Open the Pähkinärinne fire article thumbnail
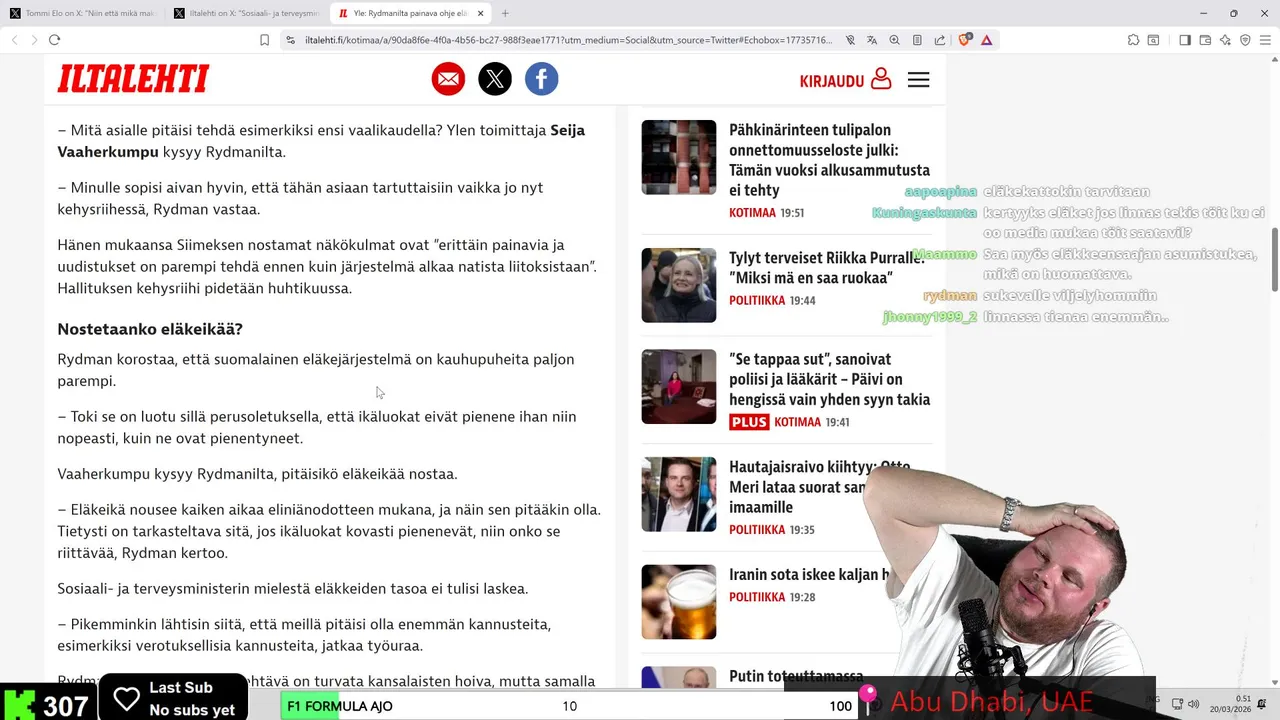Screen dimensions: 1280x720 tap(679, 157)
